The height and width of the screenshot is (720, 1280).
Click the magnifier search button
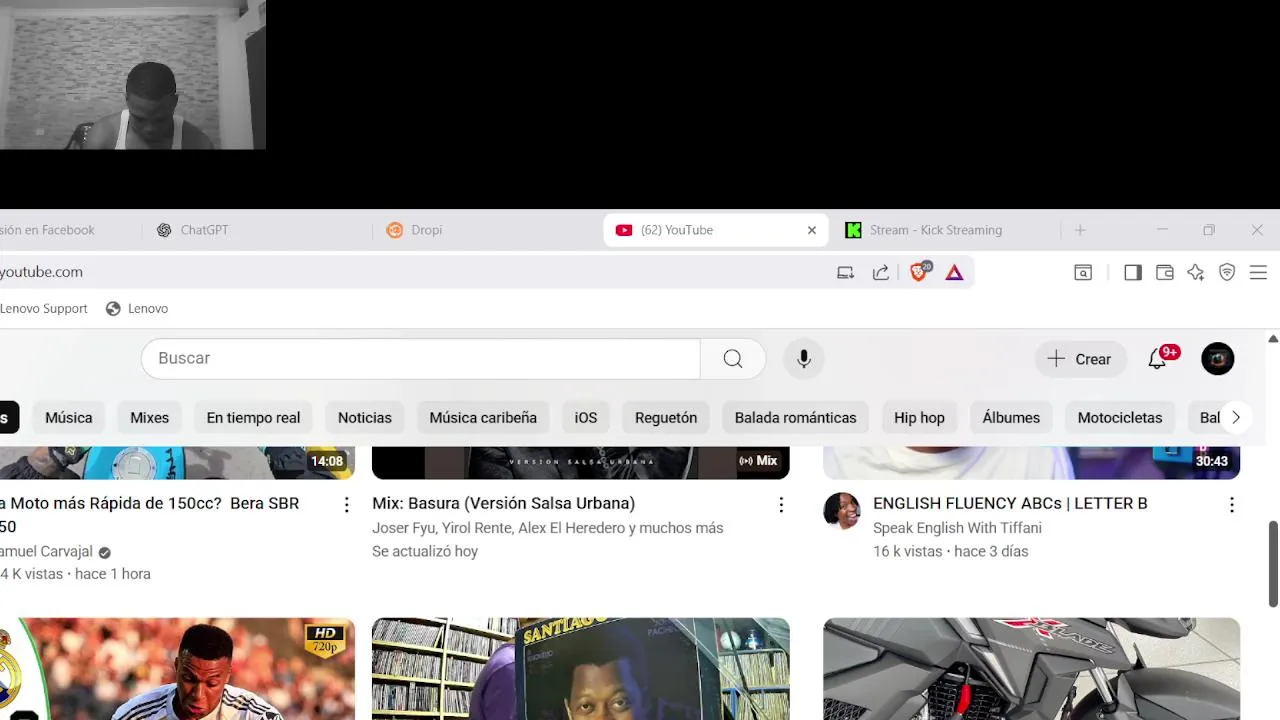click(x=733, y=358)
